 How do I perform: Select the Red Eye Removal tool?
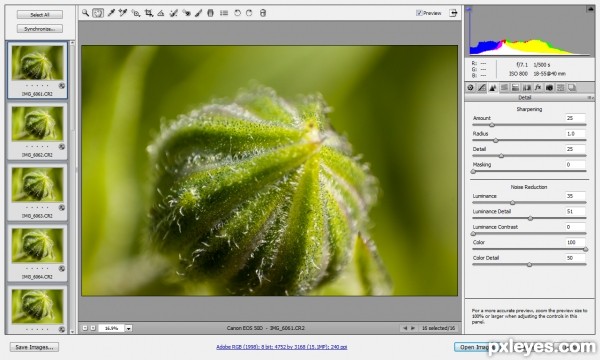pos(186,13)
